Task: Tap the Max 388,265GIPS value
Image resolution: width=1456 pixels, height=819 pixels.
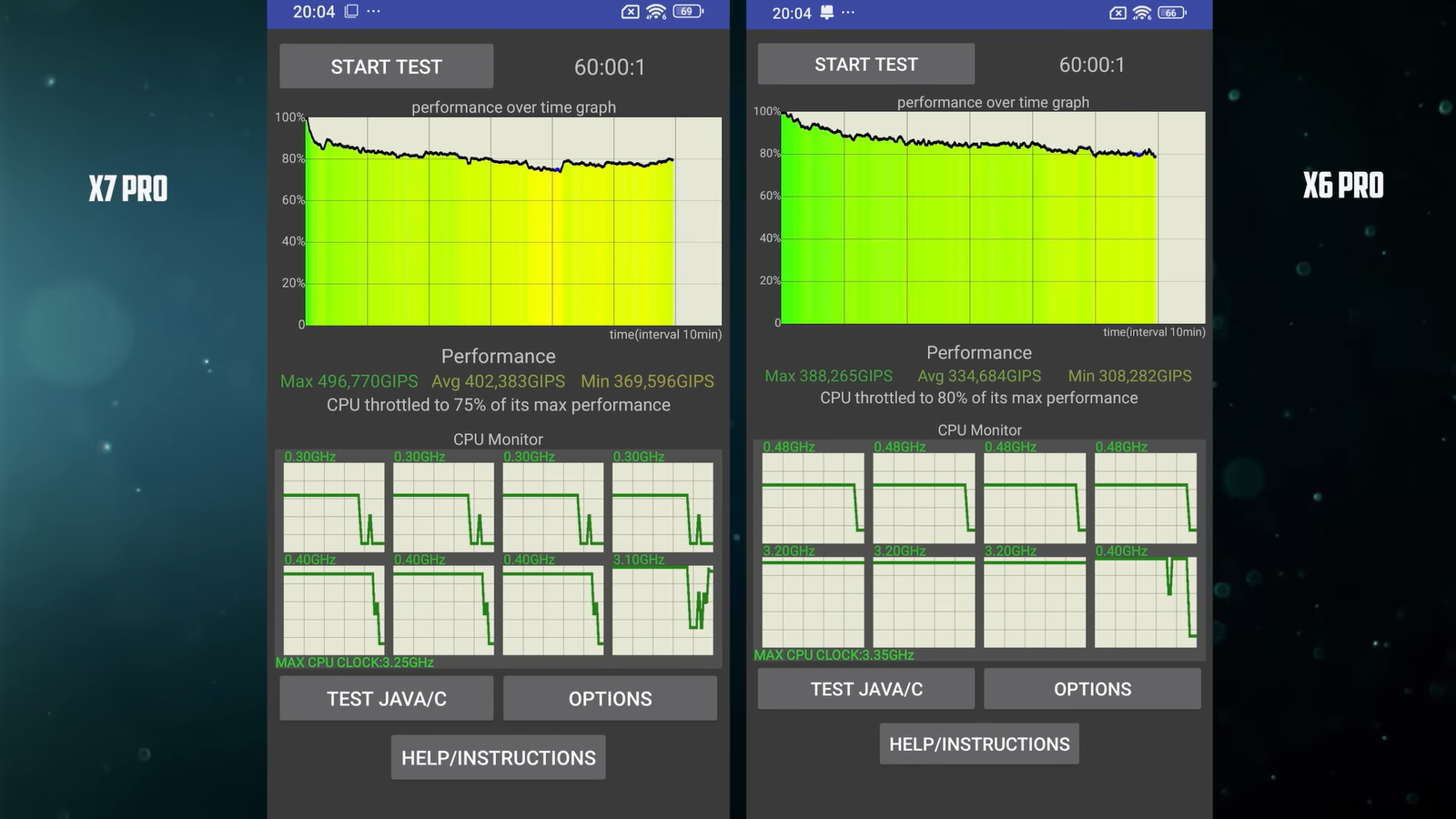Action: [x=829, y=376]
